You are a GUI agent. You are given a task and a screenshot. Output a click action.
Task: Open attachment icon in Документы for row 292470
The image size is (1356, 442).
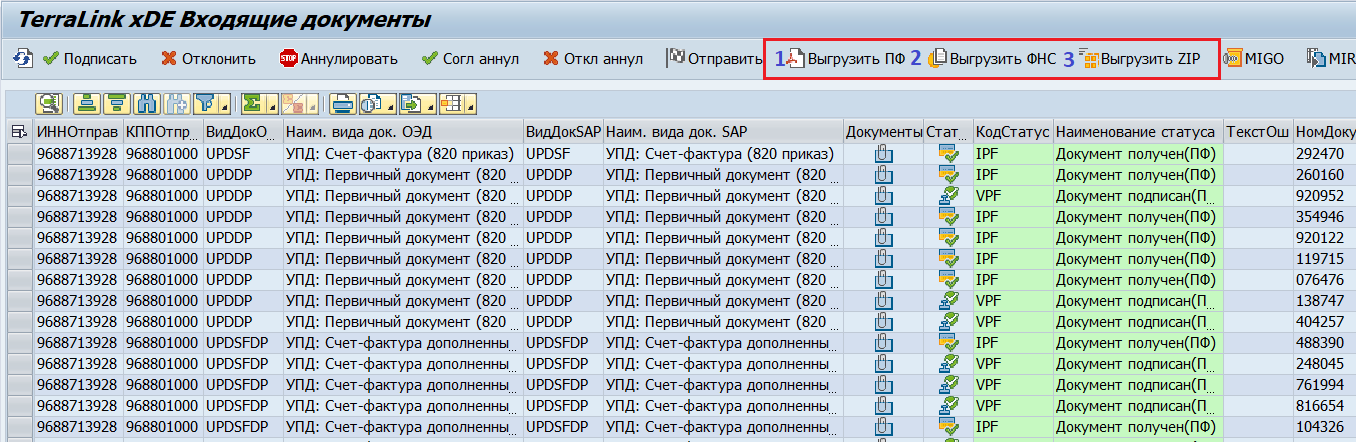pos(883,154)
